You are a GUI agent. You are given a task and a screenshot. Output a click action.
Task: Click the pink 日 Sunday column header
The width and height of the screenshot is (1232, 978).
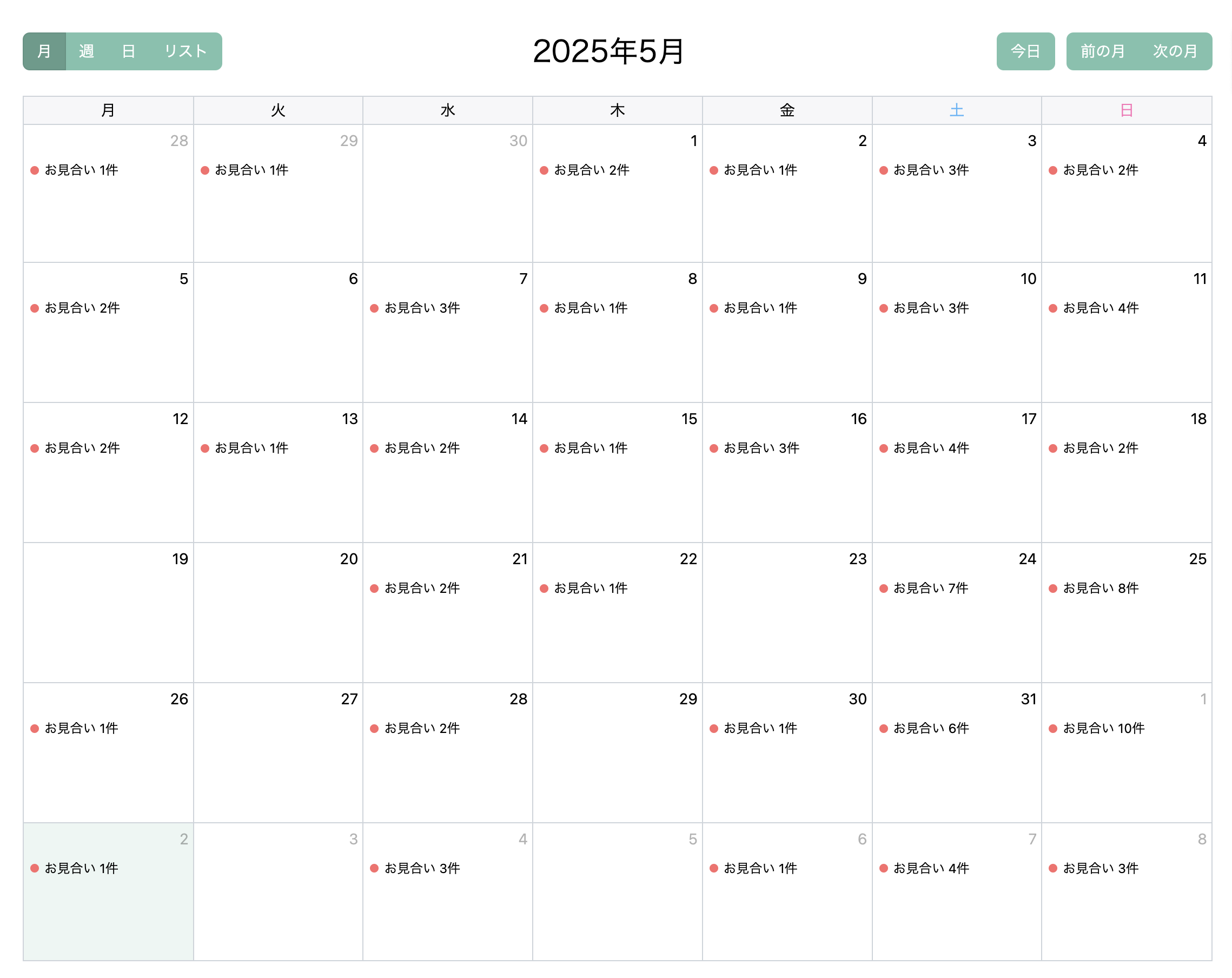tap(1127, 110)
